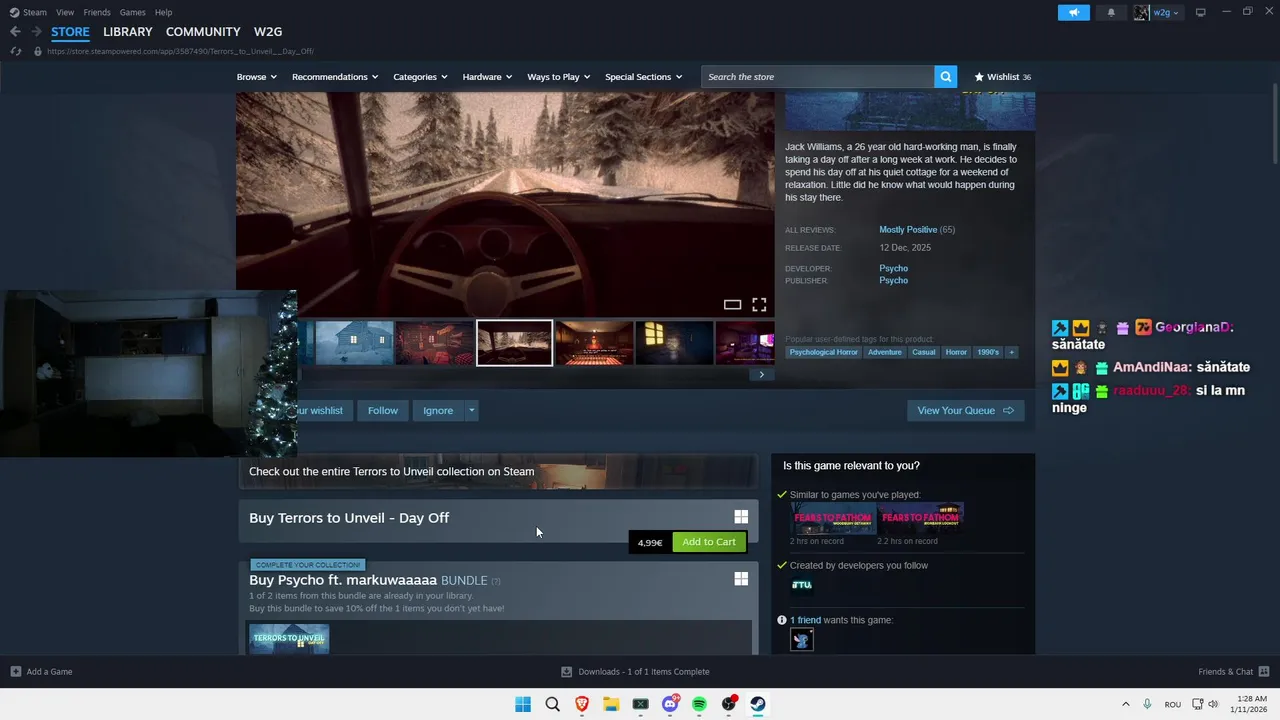Click the Follow button
Viewport: 1280px width, 720px height.
pos(382,410)
